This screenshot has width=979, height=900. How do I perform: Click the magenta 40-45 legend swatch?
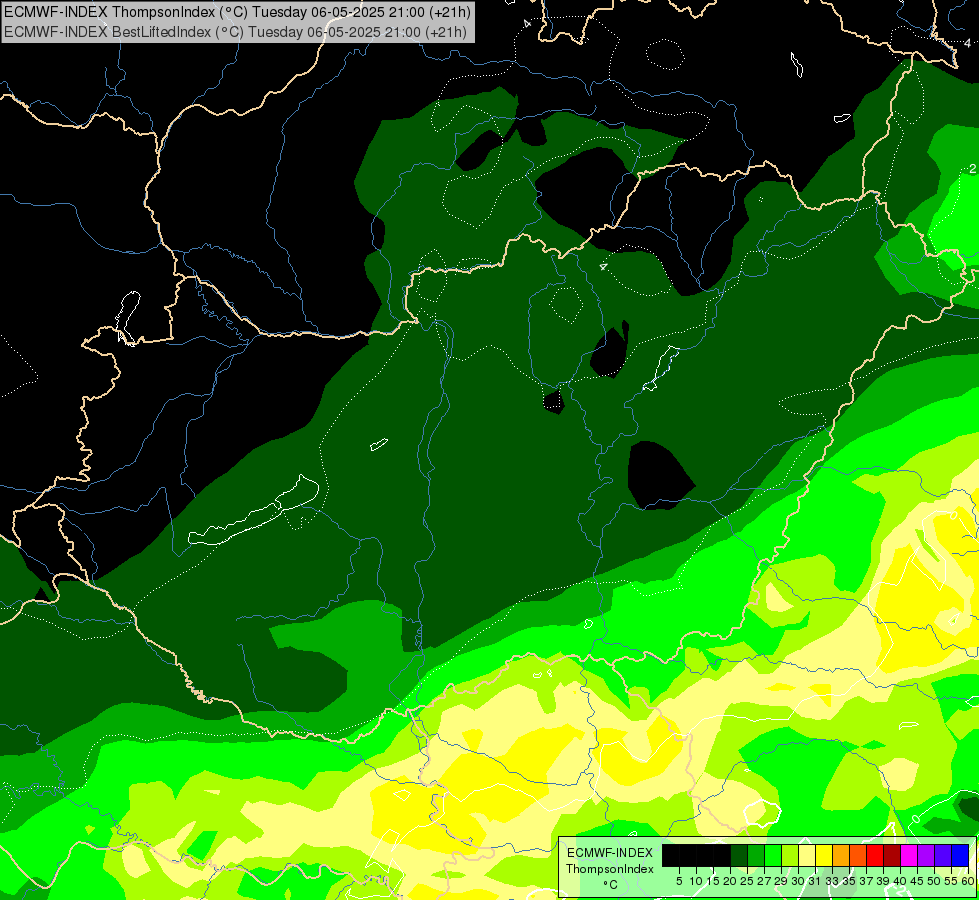point(909,855)
